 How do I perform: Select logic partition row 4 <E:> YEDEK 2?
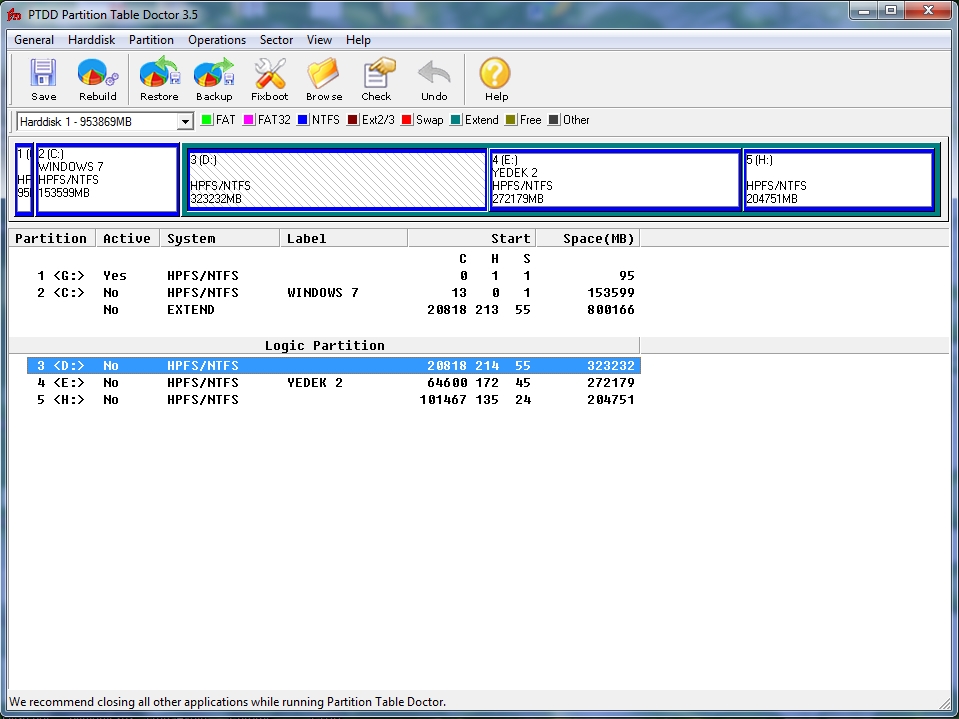(333, 383)
